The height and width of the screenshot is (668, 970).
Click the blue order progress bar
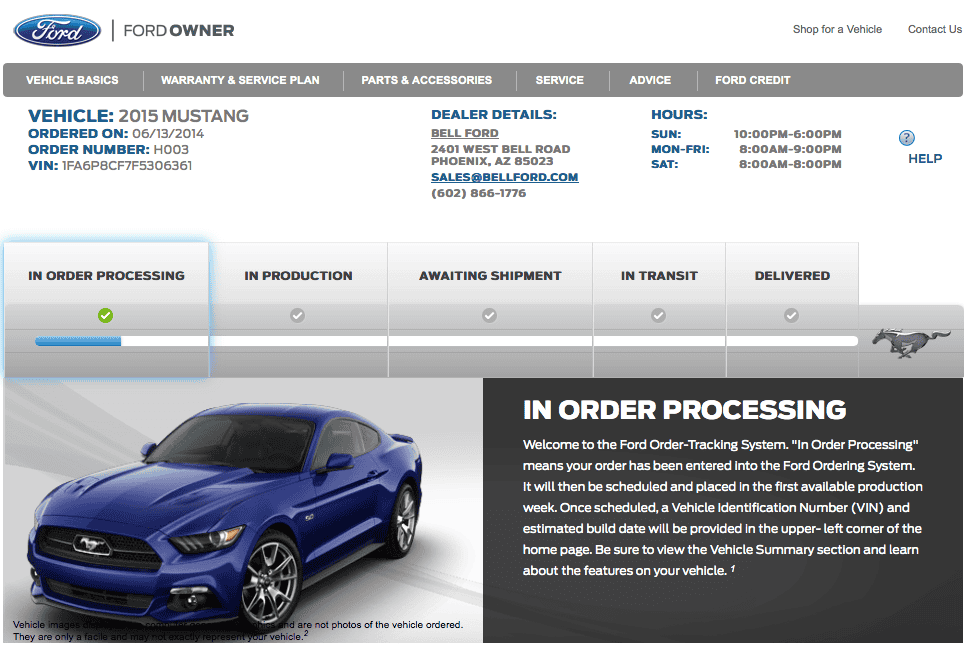pos(78,341)
